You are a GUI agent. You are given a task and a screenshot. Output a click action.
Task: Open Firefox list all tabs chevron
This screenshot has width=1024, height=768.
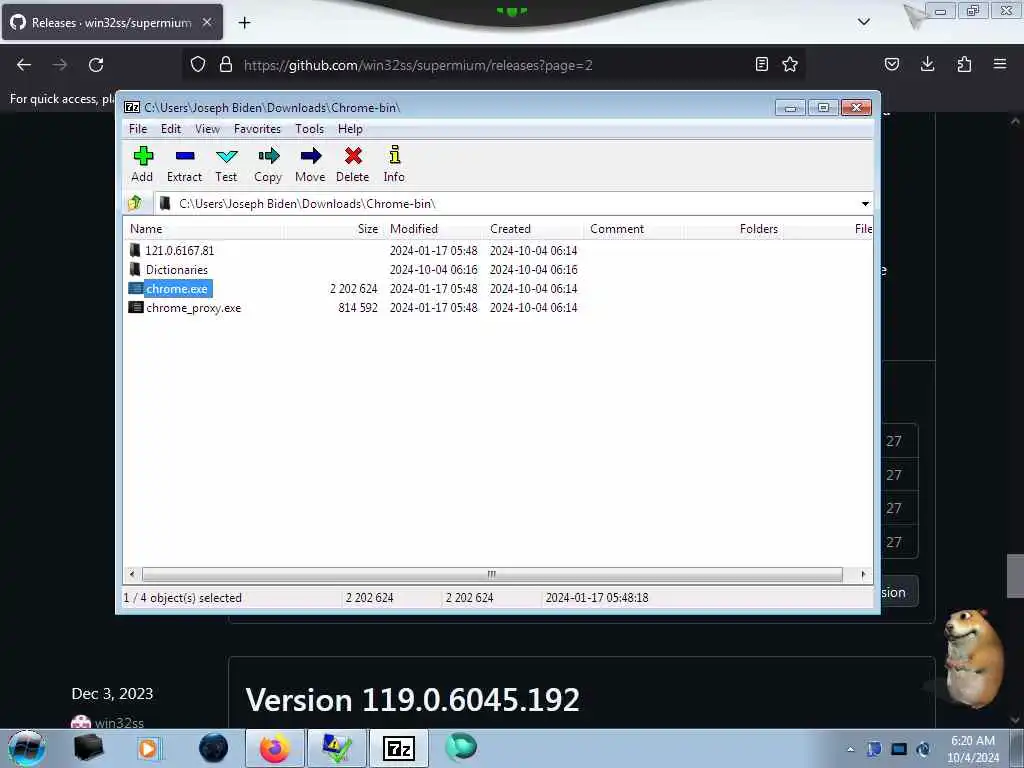click(863, 22)
